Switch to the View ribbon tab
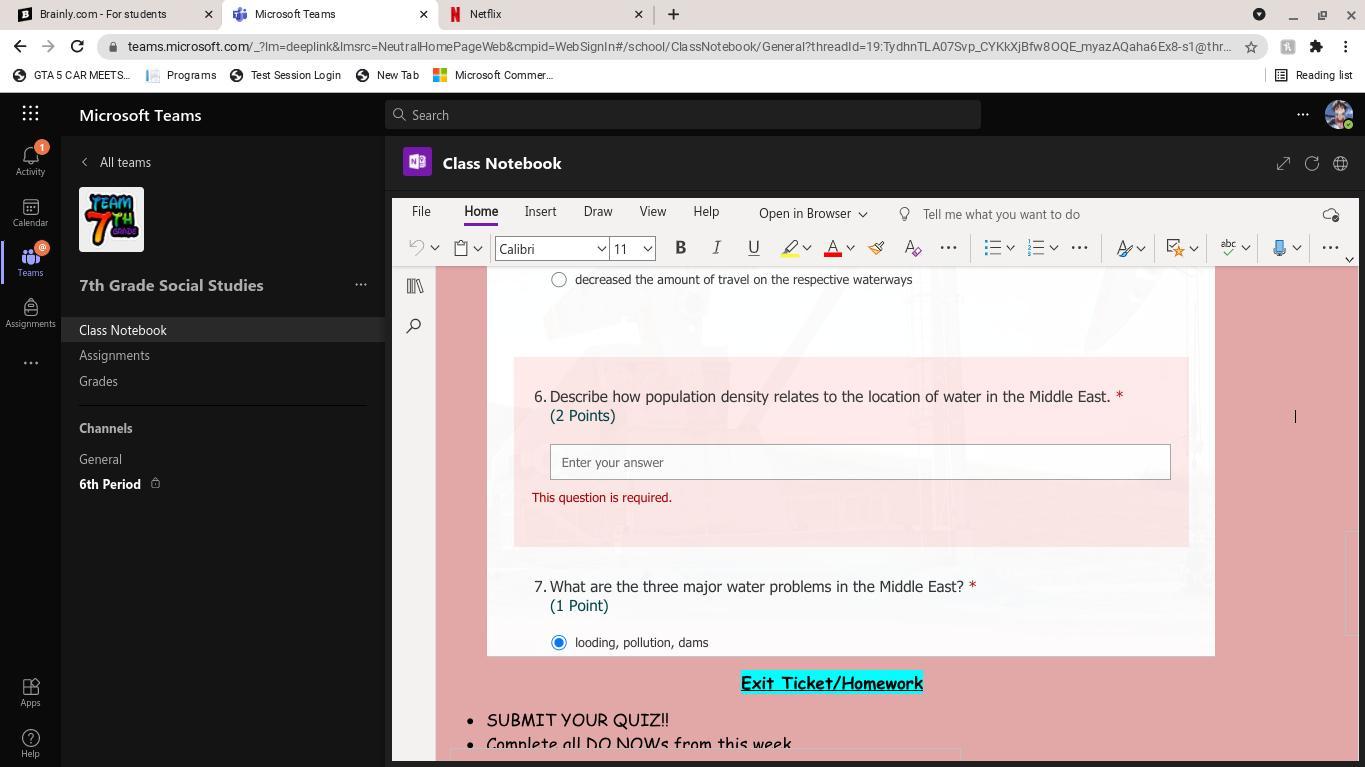The image size is (1365, 767). [653, 212]
